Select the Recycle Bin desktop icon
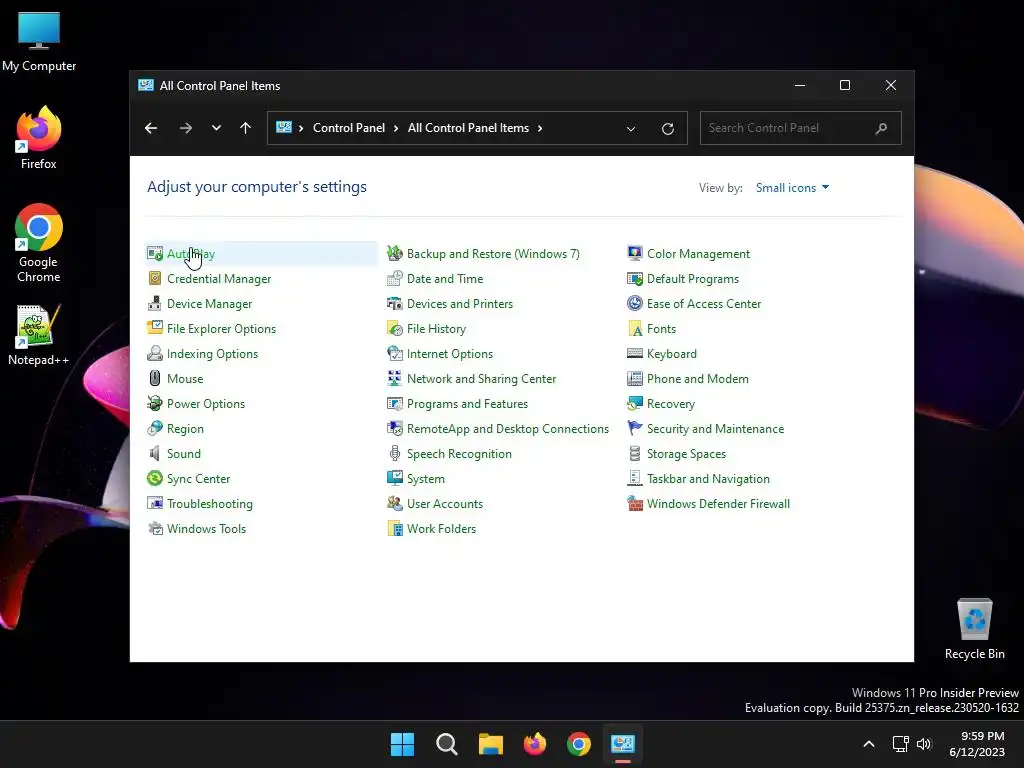The width and height of the screenshot is (1024, 768). tap(974, 628)
